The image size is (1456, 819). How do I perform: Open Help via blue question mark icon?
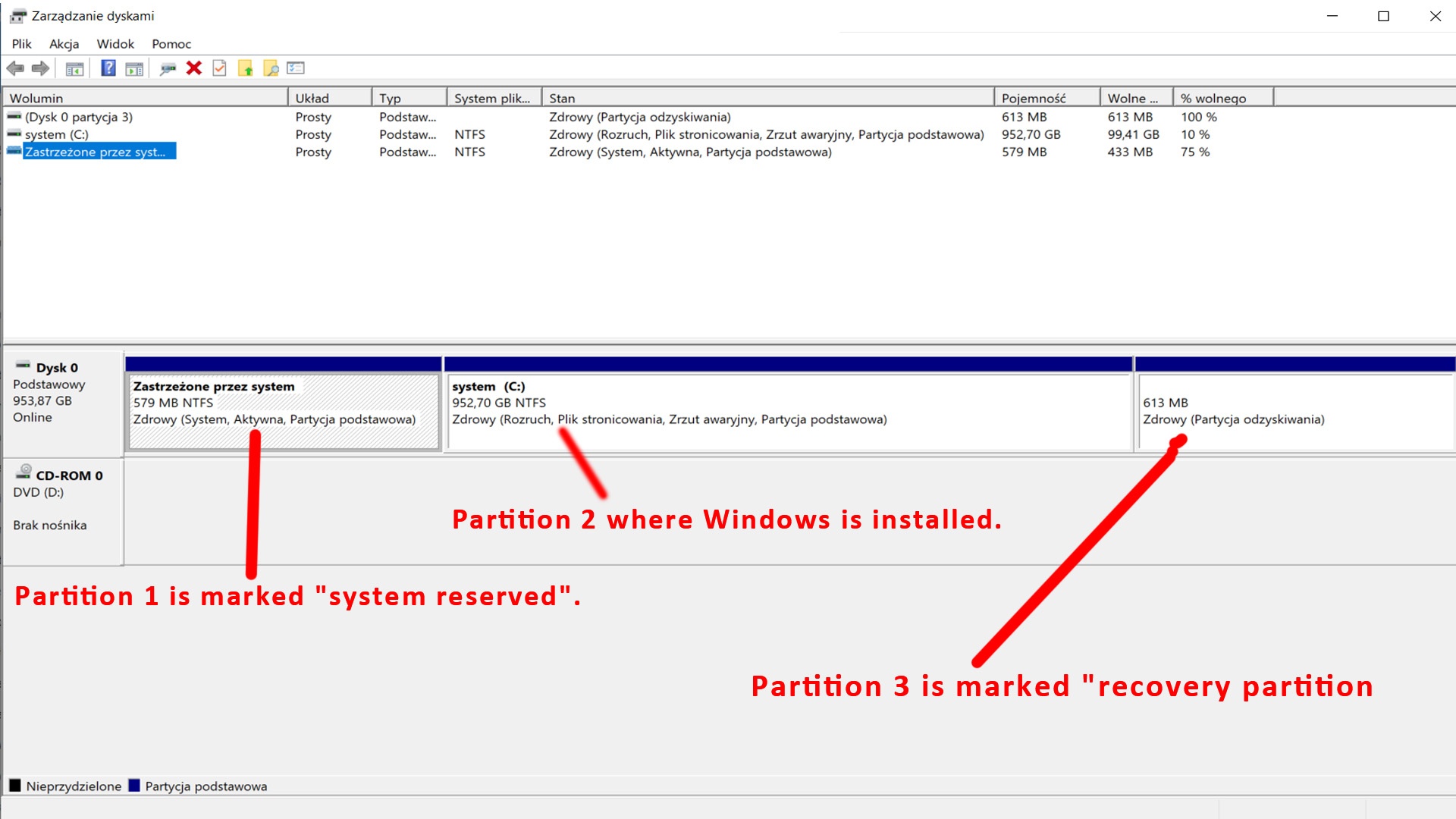click(x=108, y=68)
